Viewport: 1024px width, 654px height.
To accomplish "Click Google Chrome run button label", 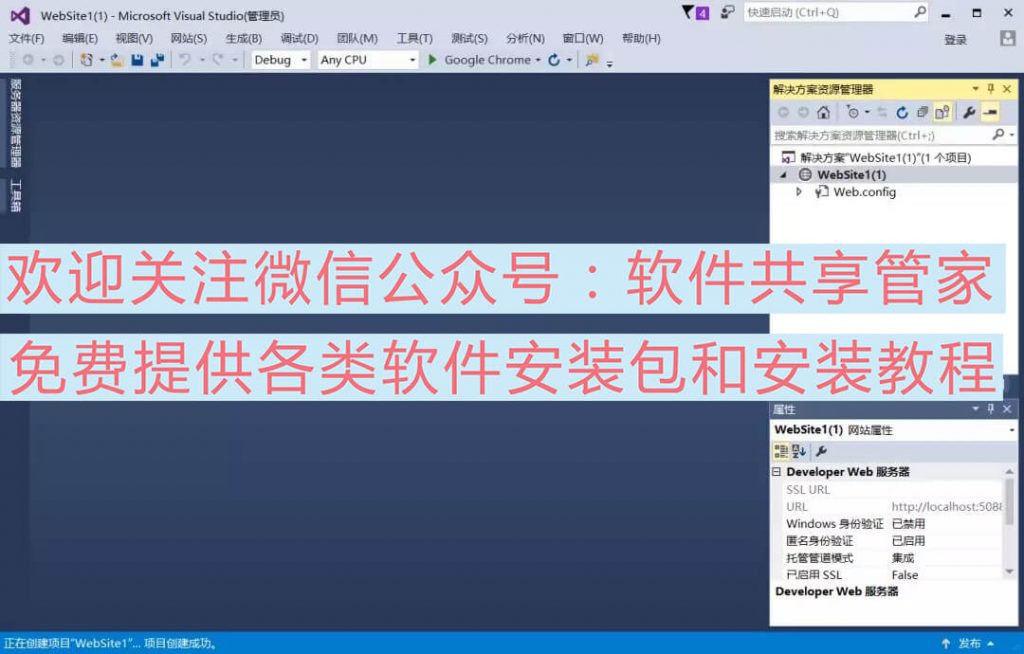I will pos(487,60).
